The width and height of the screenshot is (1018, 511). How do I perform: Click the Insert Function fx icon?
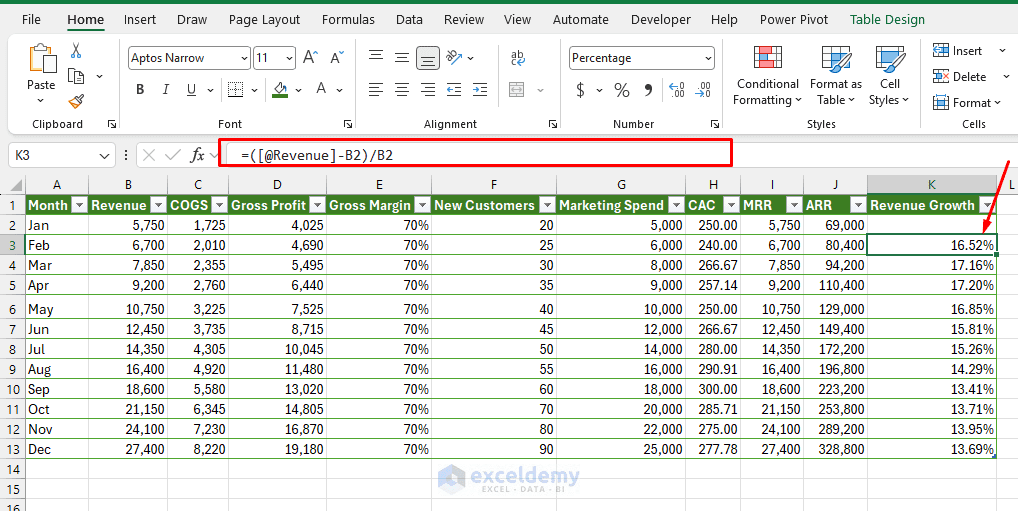click(x=197, y=155)
